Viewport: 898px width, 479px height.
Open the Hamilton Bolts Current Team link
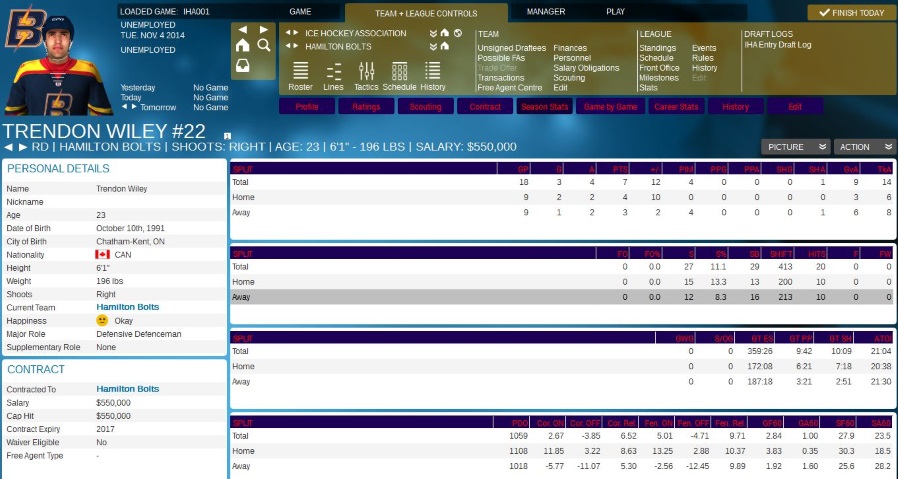point(127,306)
